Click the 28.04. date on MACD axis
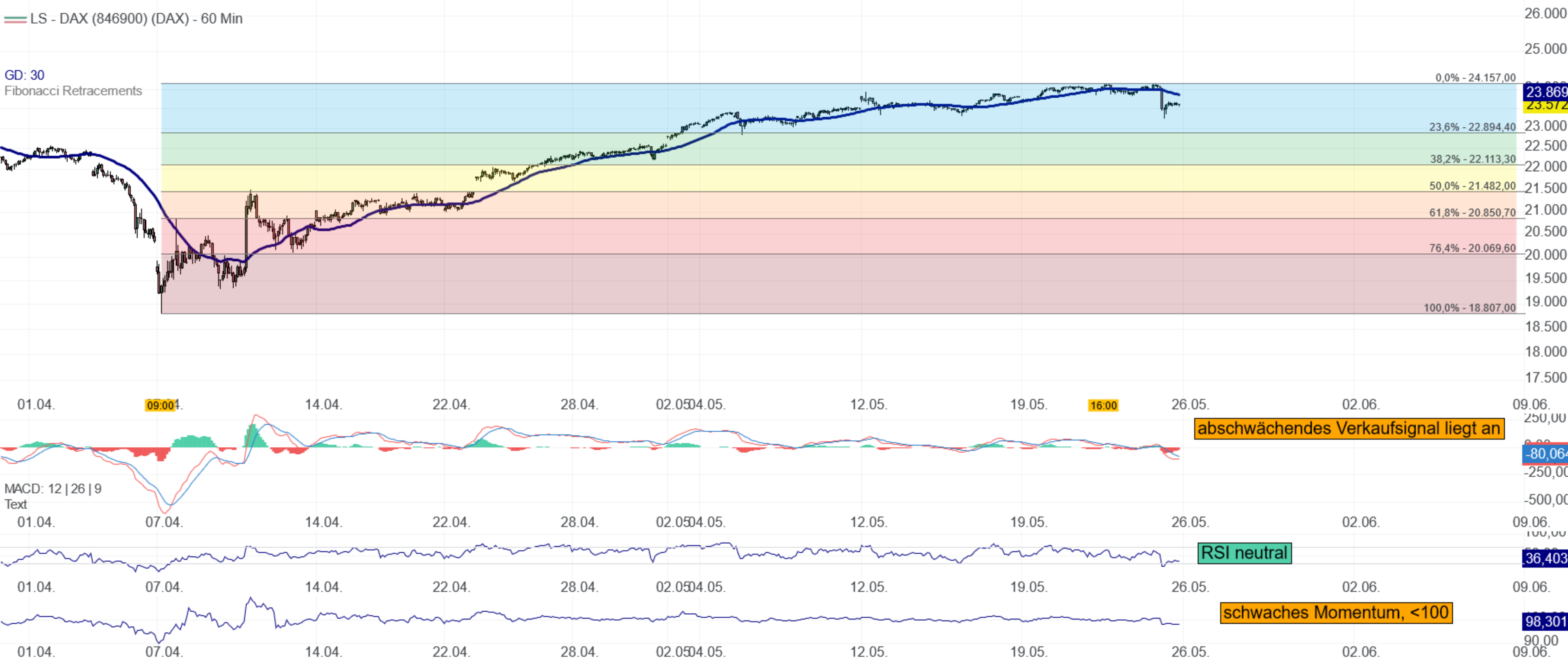This screenshot has height=661, width=1568. 579,522
